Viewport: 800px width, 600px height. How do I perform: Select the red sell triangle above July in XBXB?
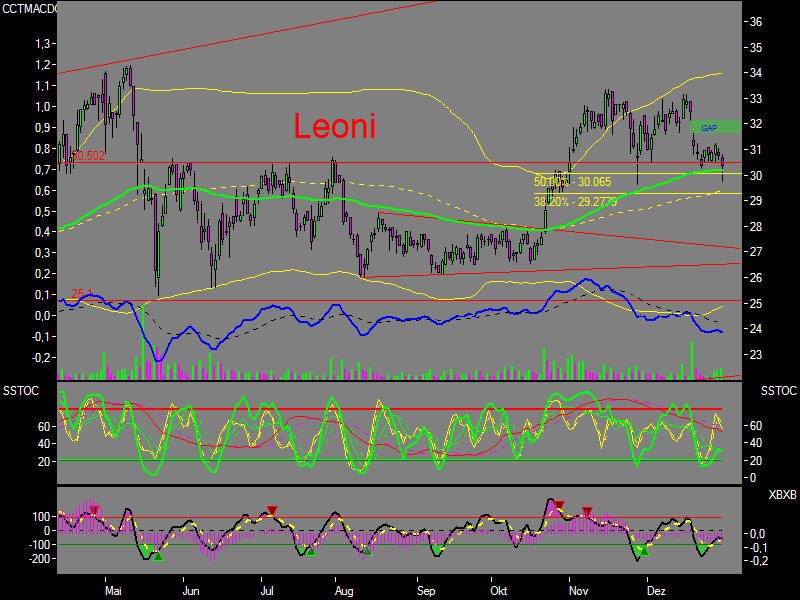273,508
